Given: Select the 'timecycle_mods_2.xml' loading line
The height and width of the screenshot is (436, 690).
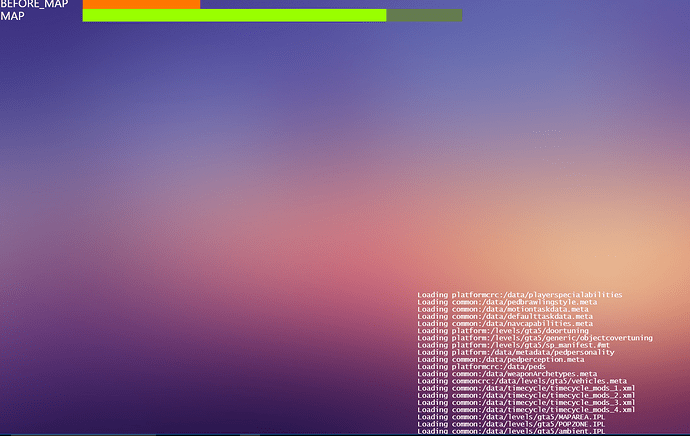Looking at the screenshot, I should pos(526,395).
